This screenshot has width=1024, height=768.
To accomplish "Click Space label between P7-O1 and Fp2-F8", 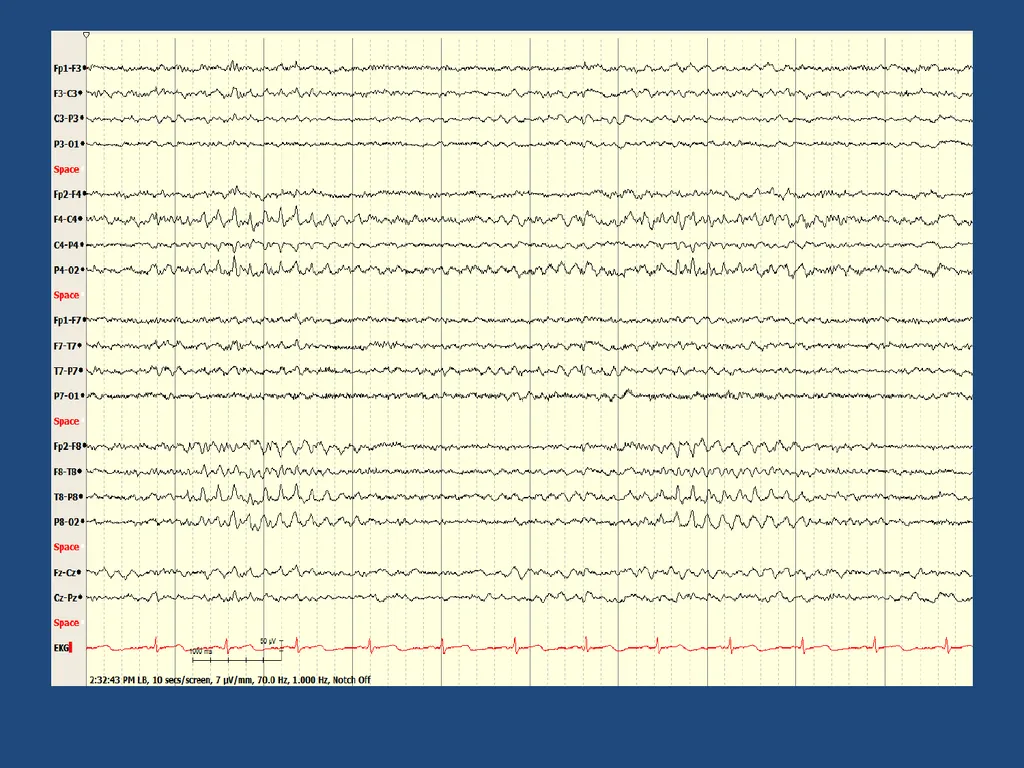I will [x=66, y=421].
